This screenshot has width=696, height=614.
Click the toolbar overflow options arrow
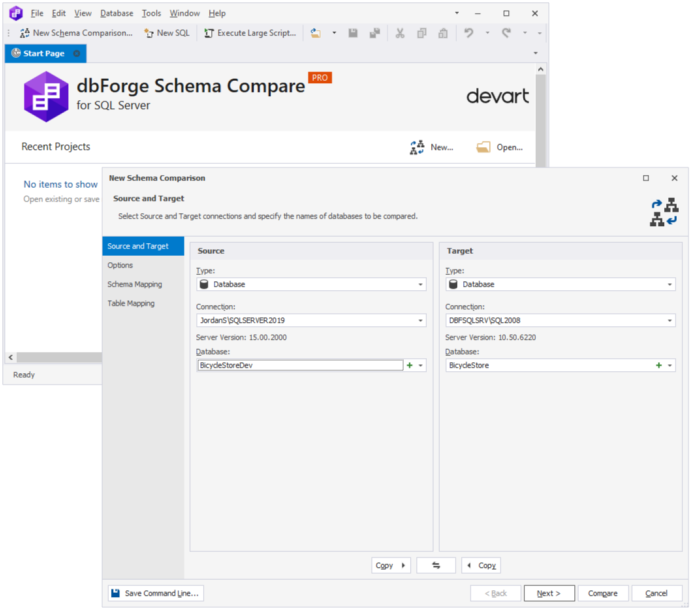(x=539, y=33)
